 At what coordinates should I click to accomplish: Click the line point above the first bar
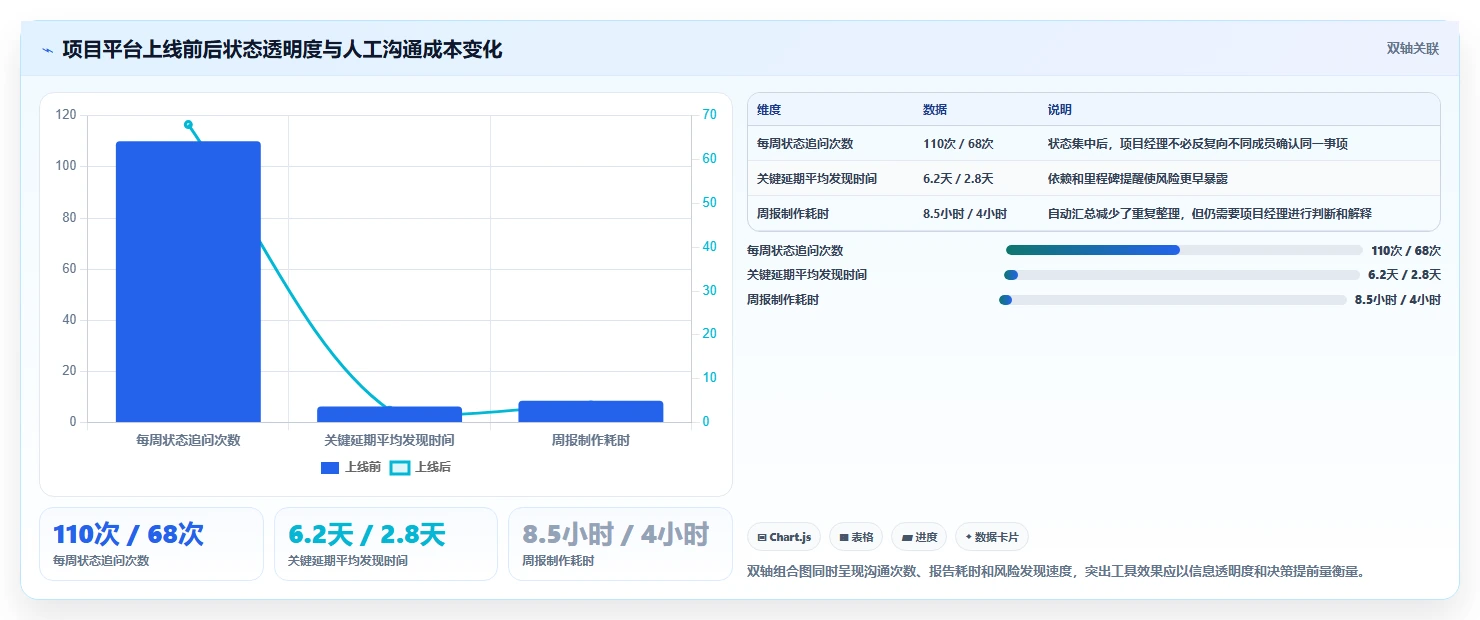[x=188, y=125]
